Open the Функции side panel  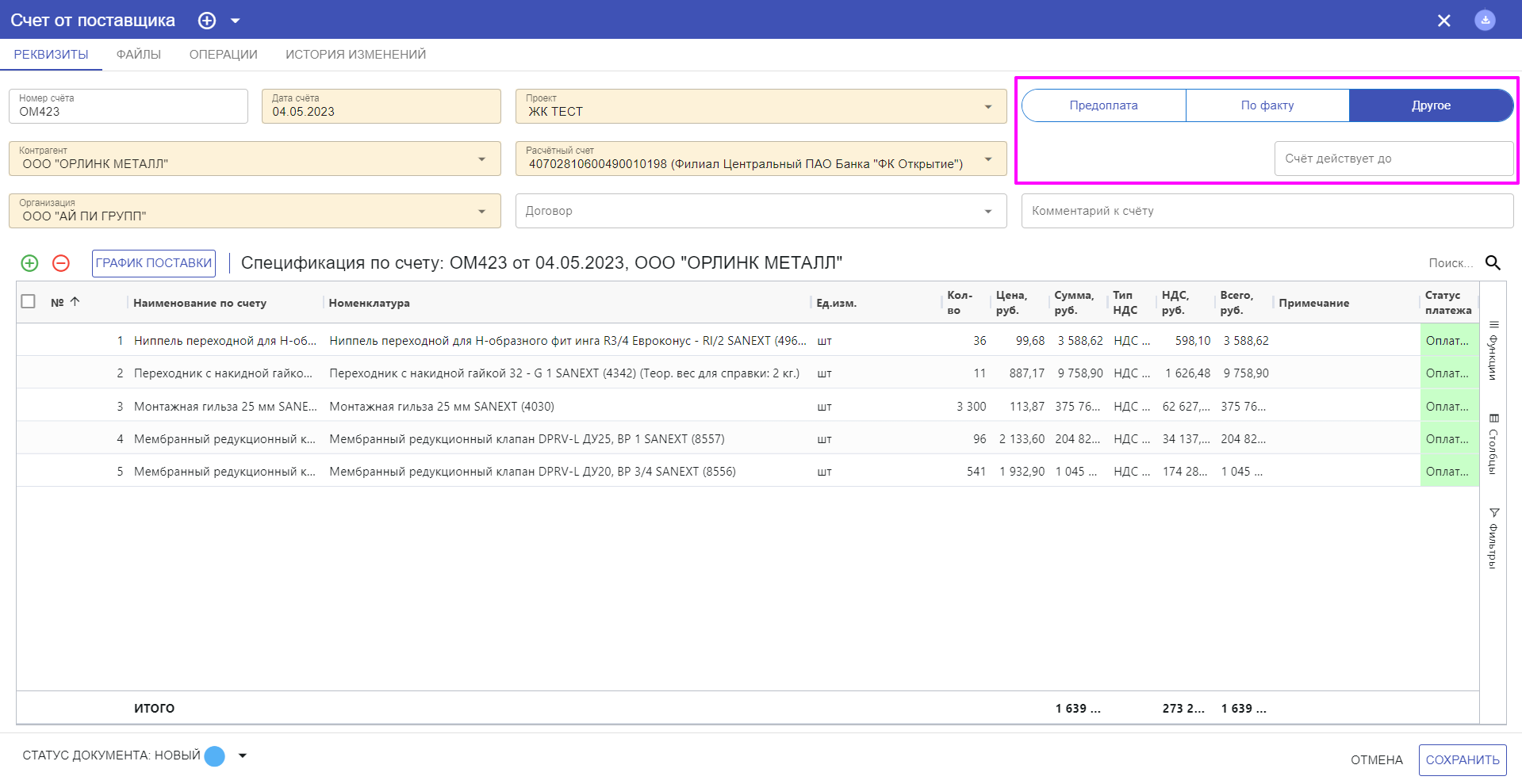(x=1493, y=350)
